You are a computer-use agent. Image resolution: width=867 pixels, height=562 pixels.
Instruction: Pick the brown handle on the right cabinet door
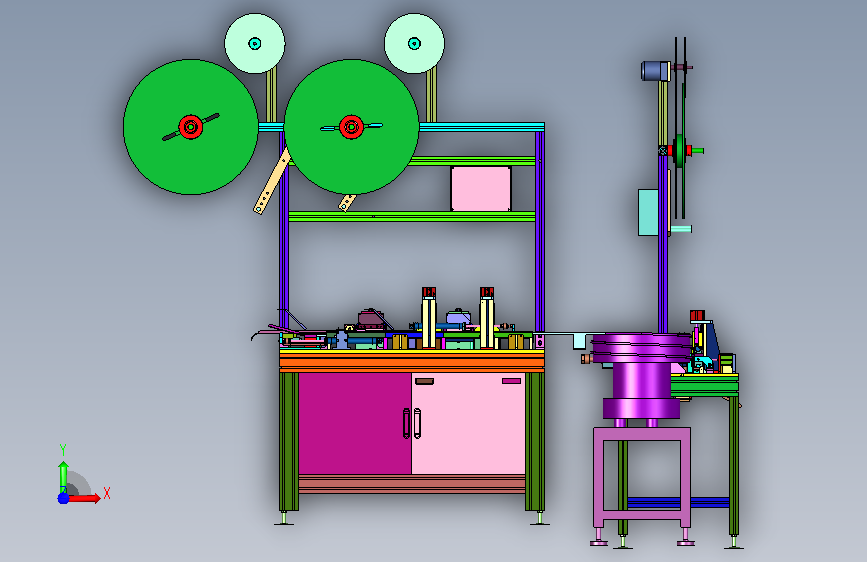point(424,381)
